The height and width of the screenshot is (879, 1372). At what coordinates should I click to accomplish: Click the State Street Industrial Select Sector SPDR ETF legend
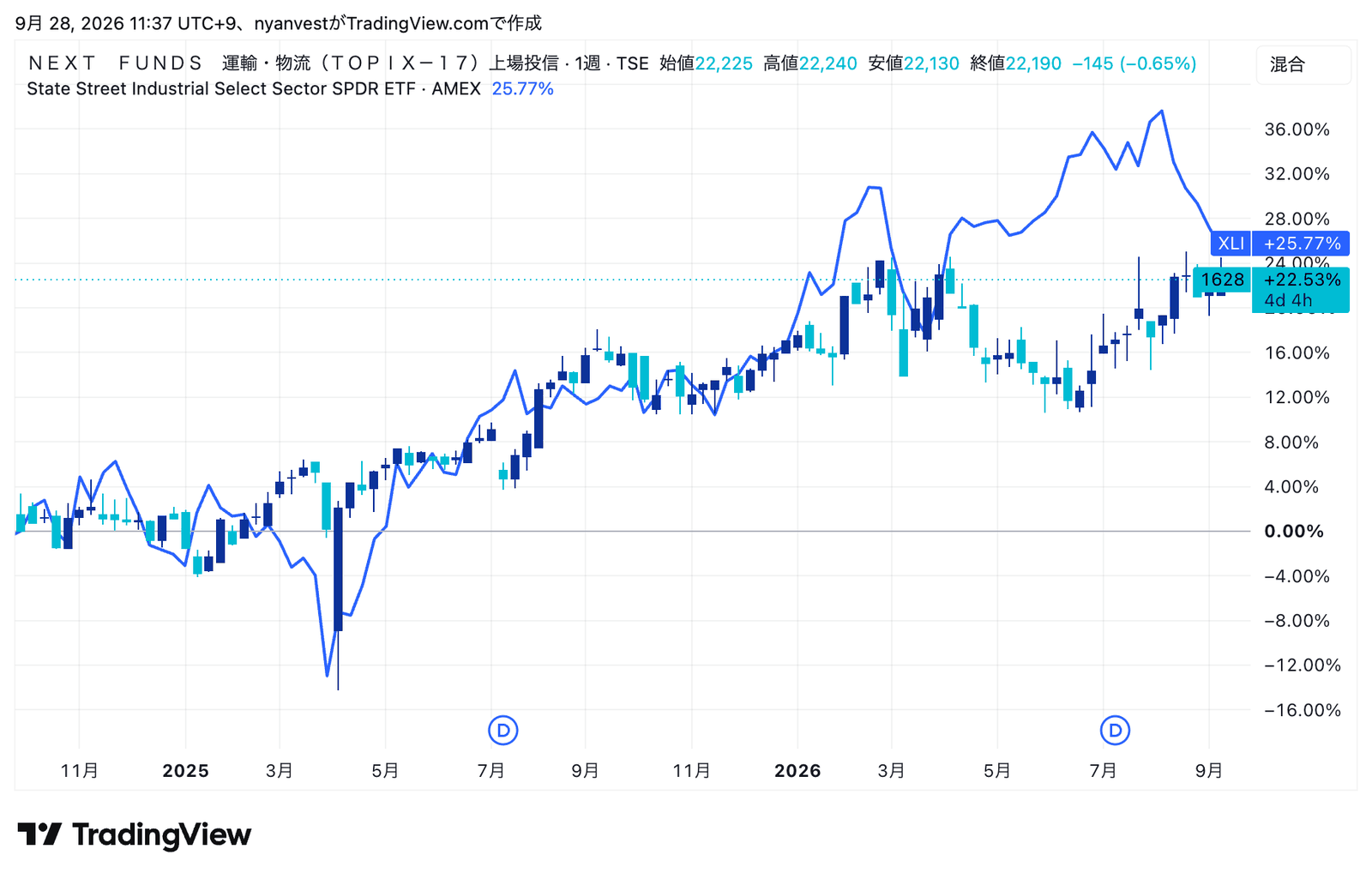(x=254, y=88)
